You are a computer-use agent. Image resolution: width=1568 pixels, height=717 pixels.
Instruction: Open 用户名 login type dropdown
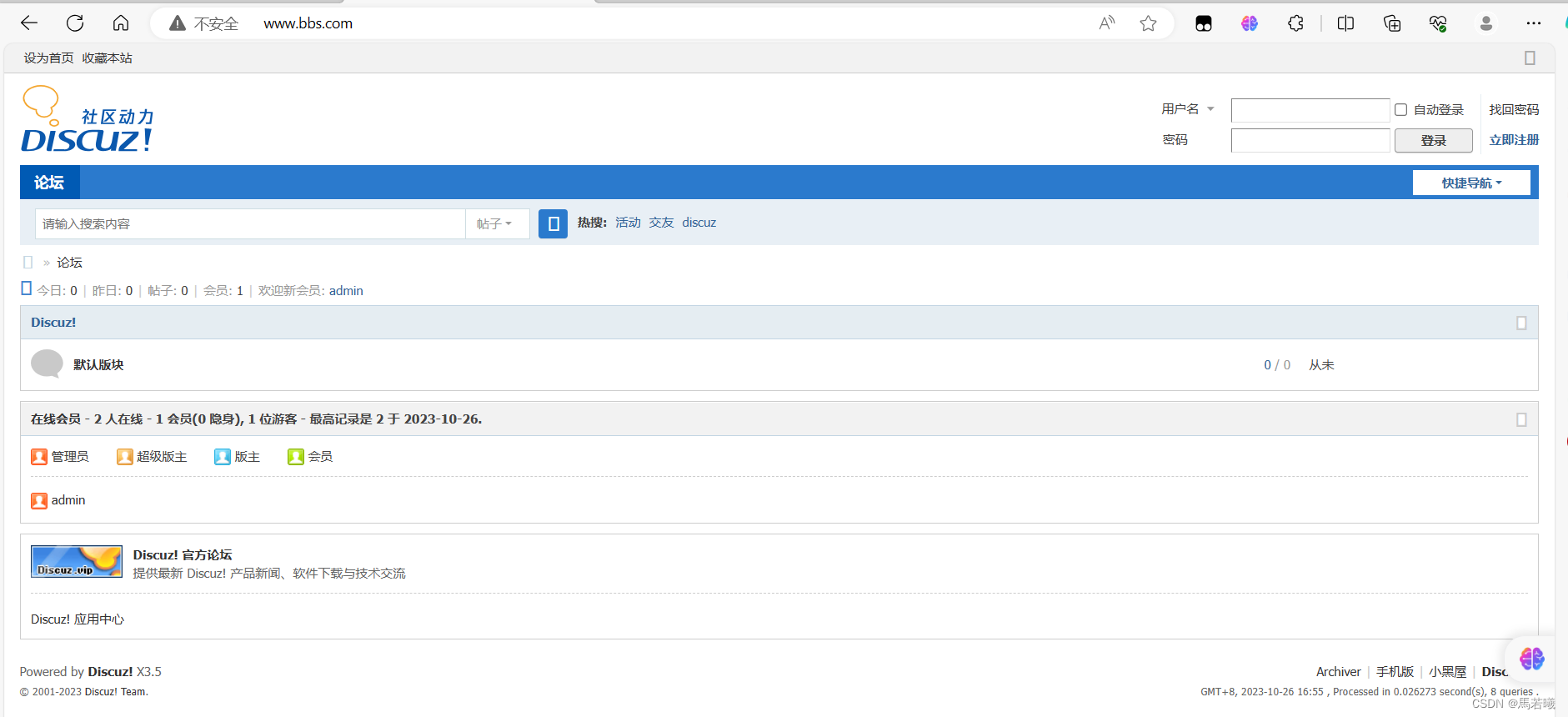[x=1188, y=109]
